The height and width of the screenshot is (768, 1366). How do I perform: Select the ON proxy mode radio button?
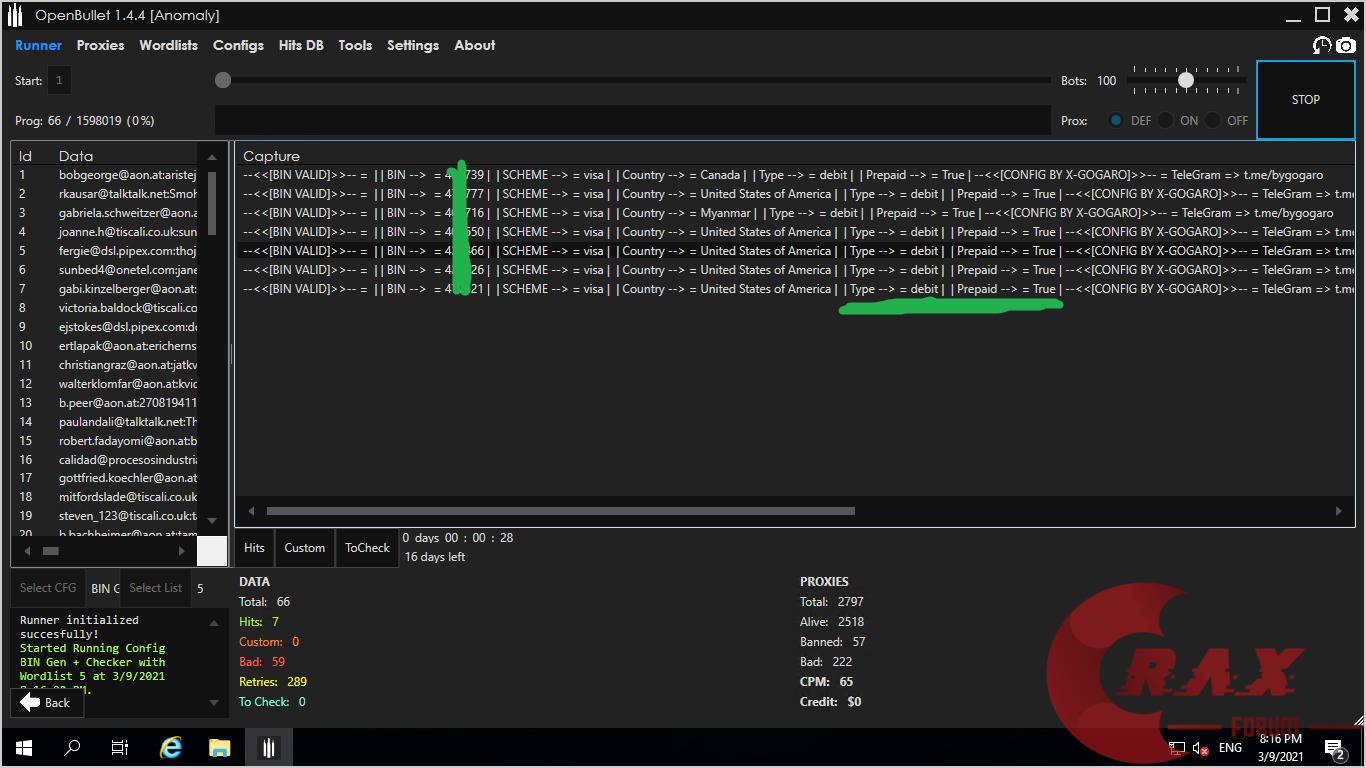(x=1165, y=120)
